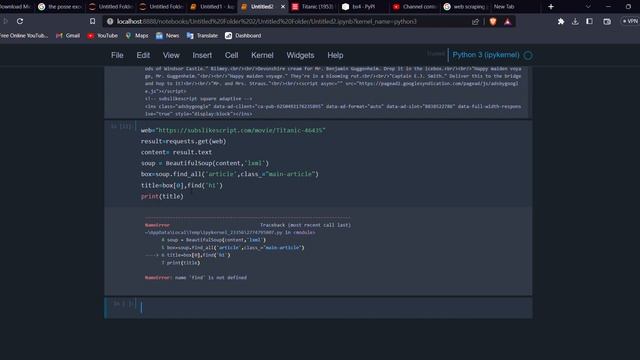Maximize the browser window

click(628, 7)
